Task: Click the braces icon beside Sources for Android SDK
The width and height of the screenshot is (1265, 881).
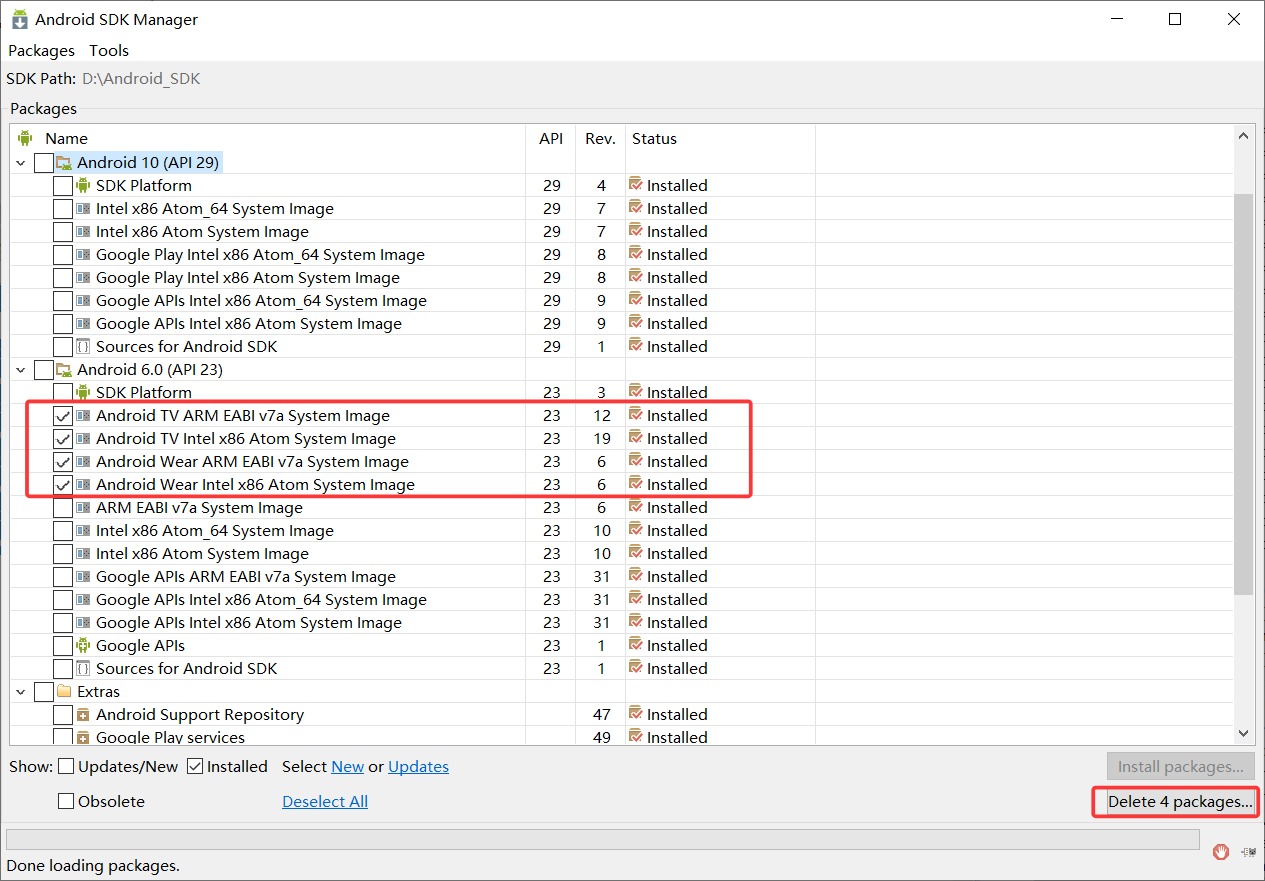Action: [x=82, y=346]
